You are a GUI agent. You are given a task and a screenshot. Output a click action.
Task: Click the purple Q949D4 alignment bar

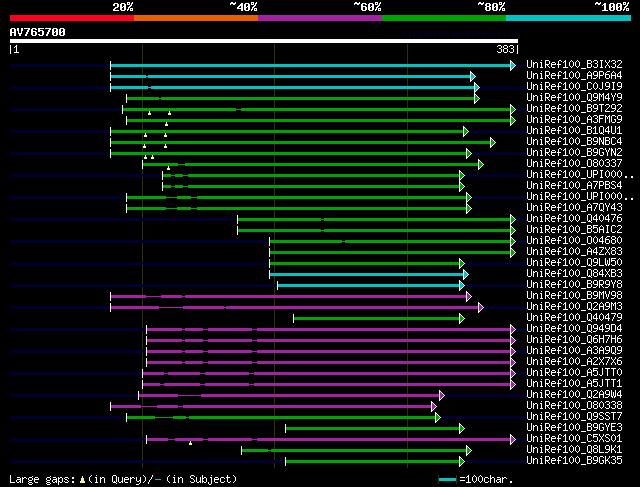pos(329,329)
